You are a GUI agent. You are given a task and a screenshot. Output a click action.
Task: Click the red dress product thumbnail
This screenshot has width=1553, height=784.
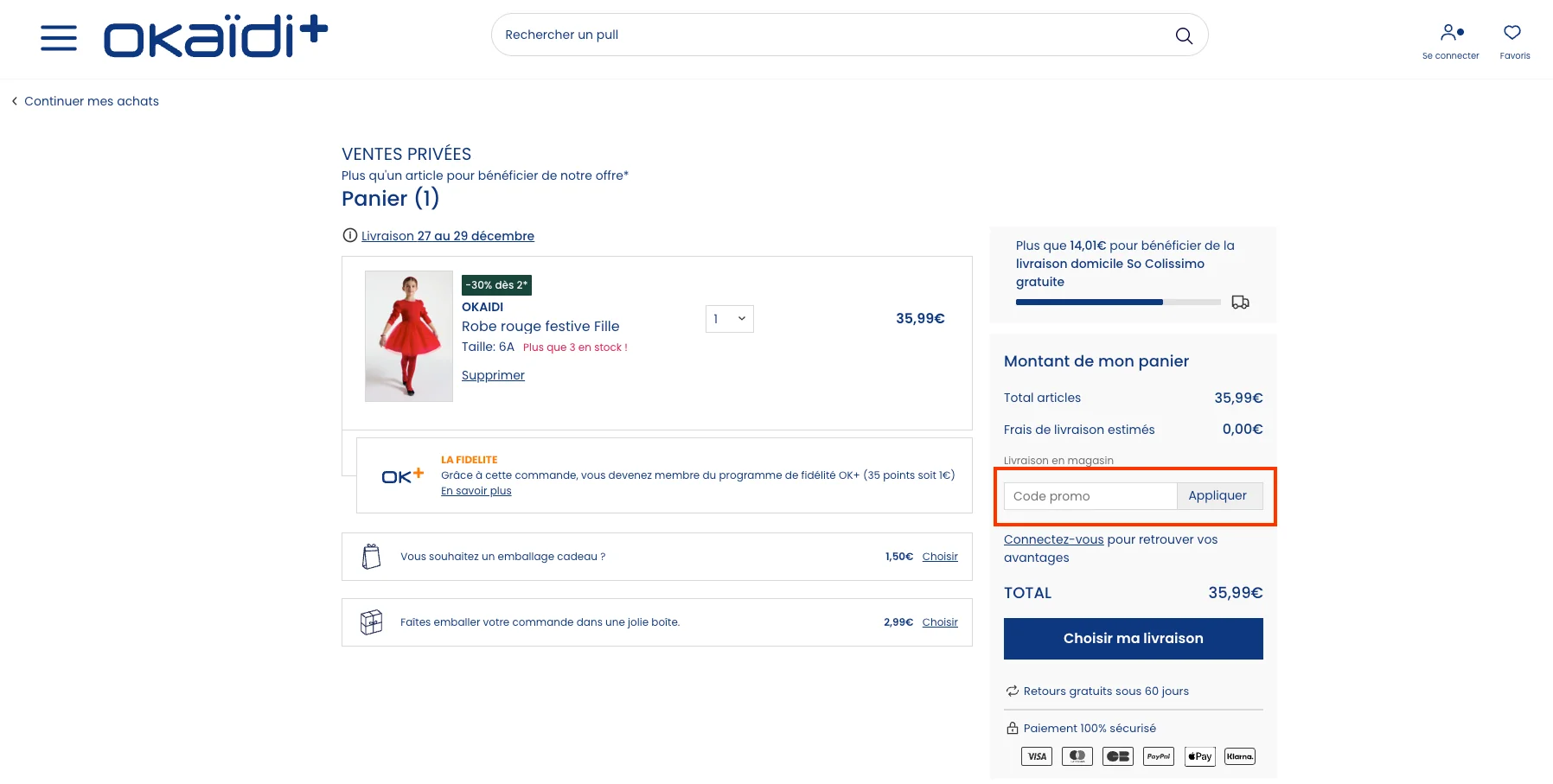408,336
